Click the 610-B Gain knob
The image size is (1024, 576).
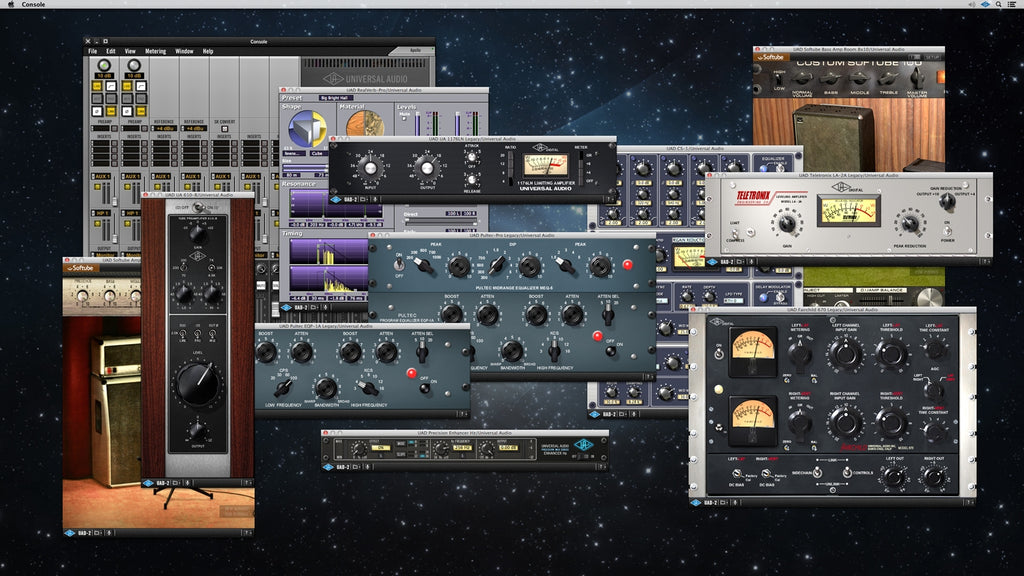click(x=198, y=235)
